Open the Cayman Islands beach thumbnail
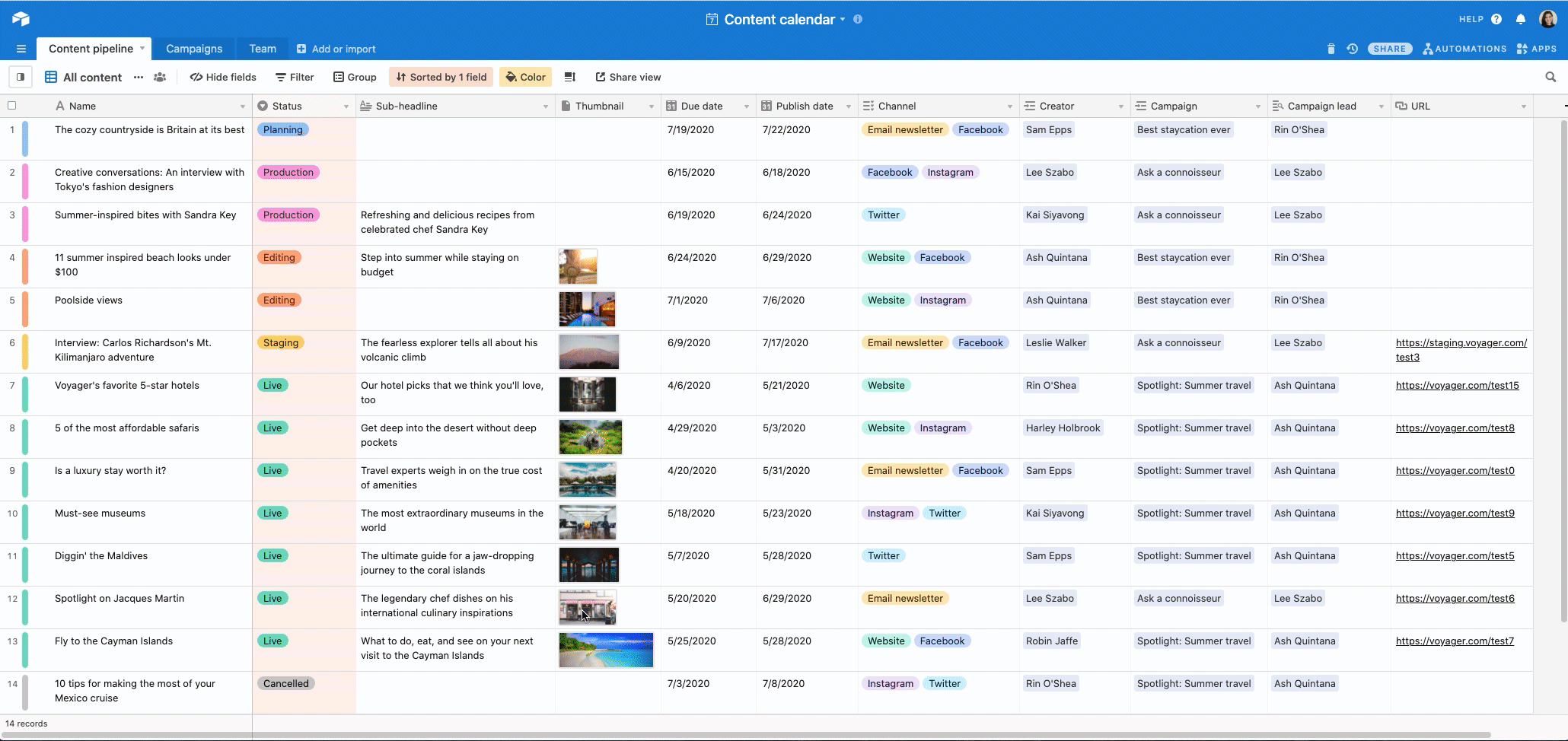 [606, 650]
